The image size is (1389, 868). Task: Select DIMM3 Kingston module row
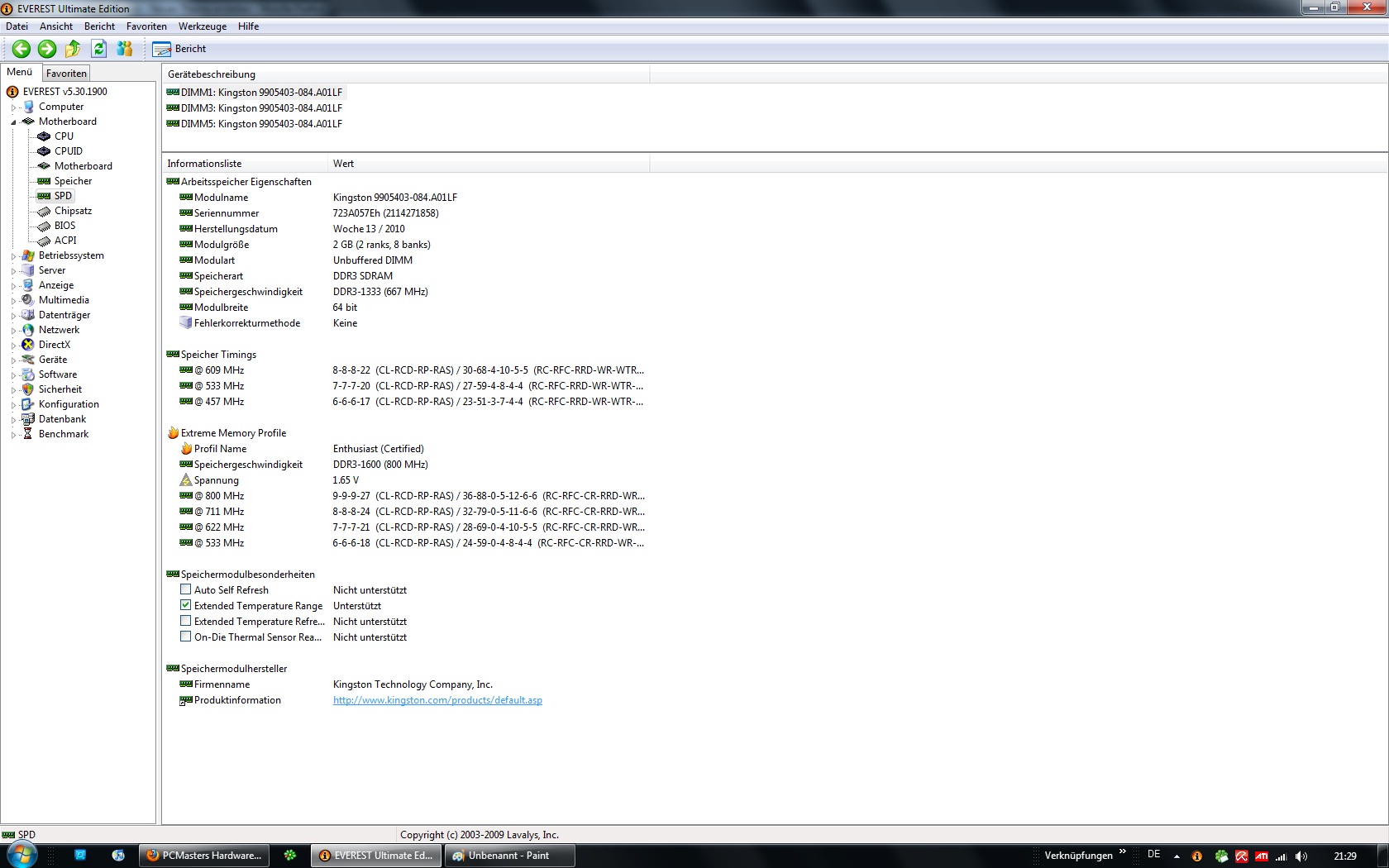point(255,108)
